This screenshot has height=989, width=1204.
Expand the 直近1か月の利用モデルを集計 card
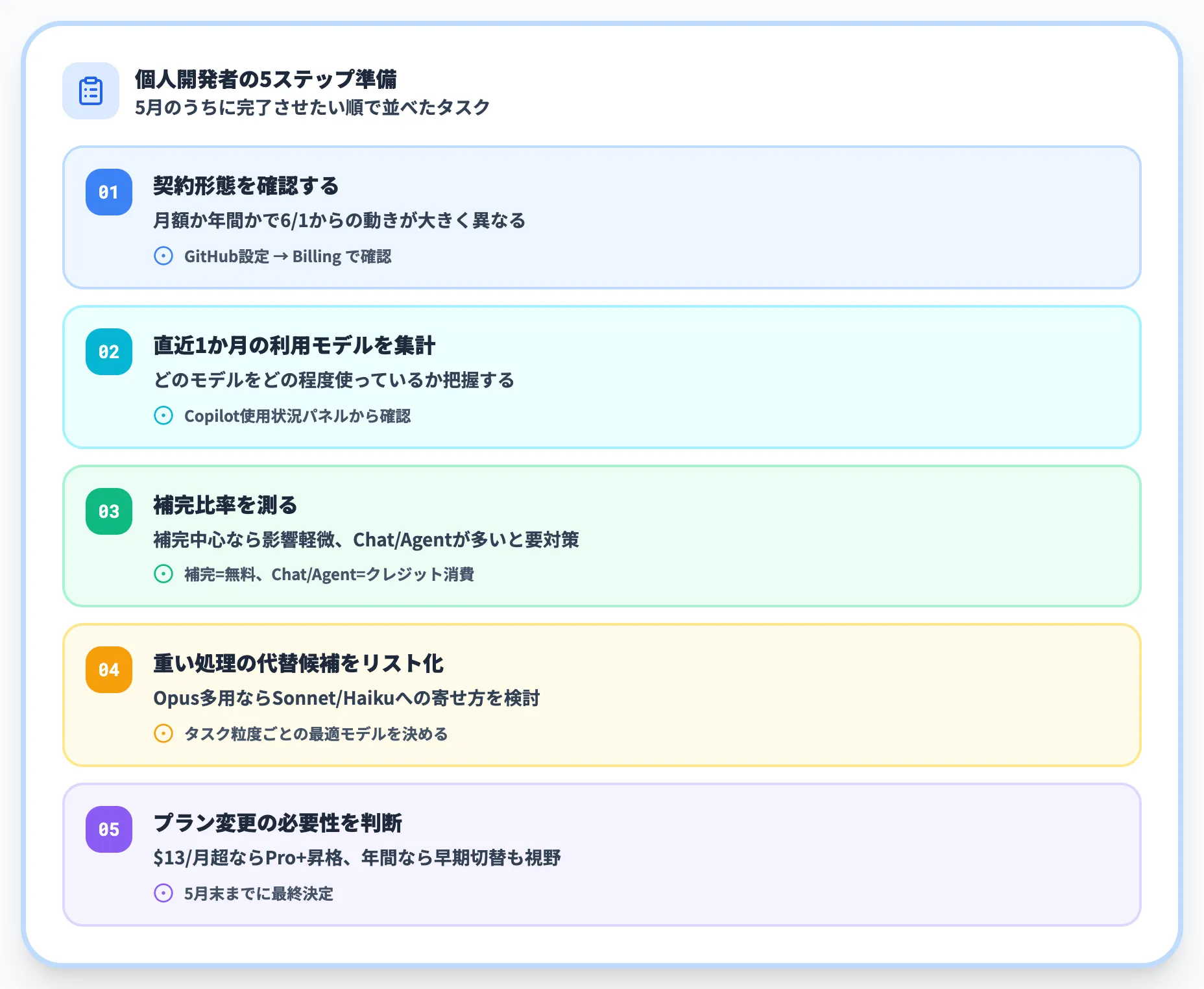click(x=600, y=376)
